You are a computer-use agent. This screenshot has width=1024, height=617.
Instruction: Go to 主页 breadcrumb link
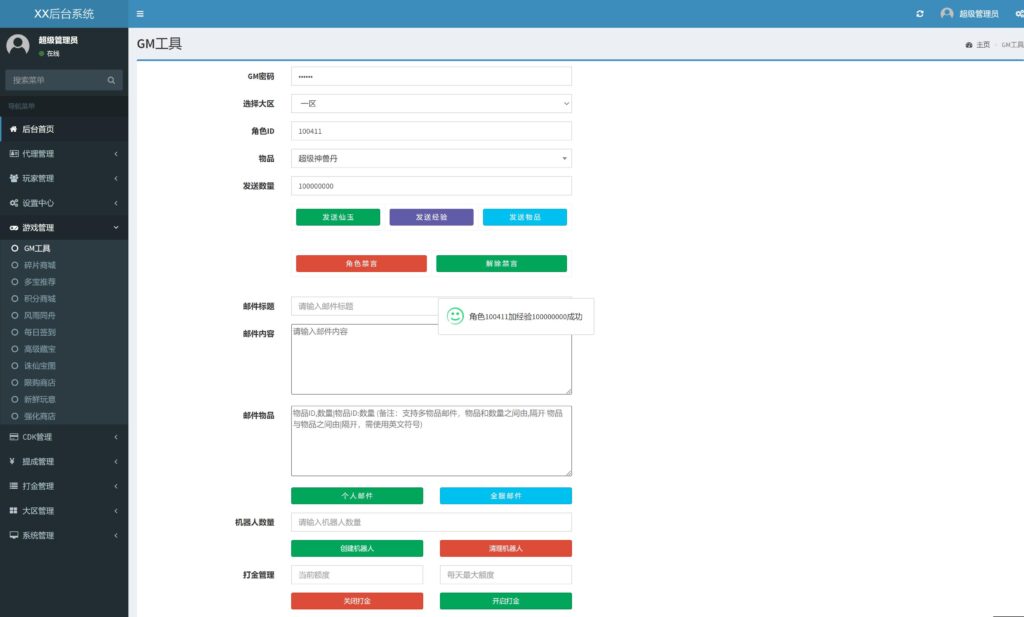tap(982, 45)
